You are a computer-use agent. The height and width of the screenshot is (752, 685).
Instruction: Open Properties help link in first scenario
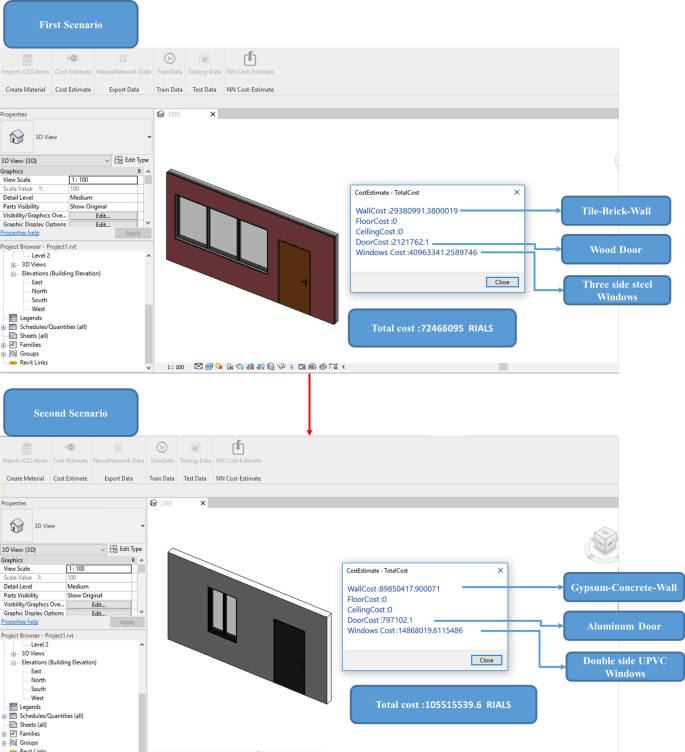(x=20, y=233)
